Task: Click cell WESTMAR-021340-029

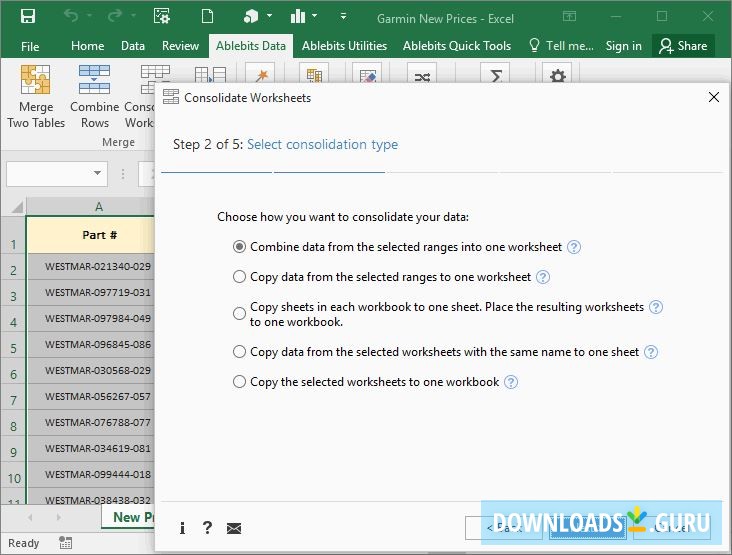Action: click(91, 267)
